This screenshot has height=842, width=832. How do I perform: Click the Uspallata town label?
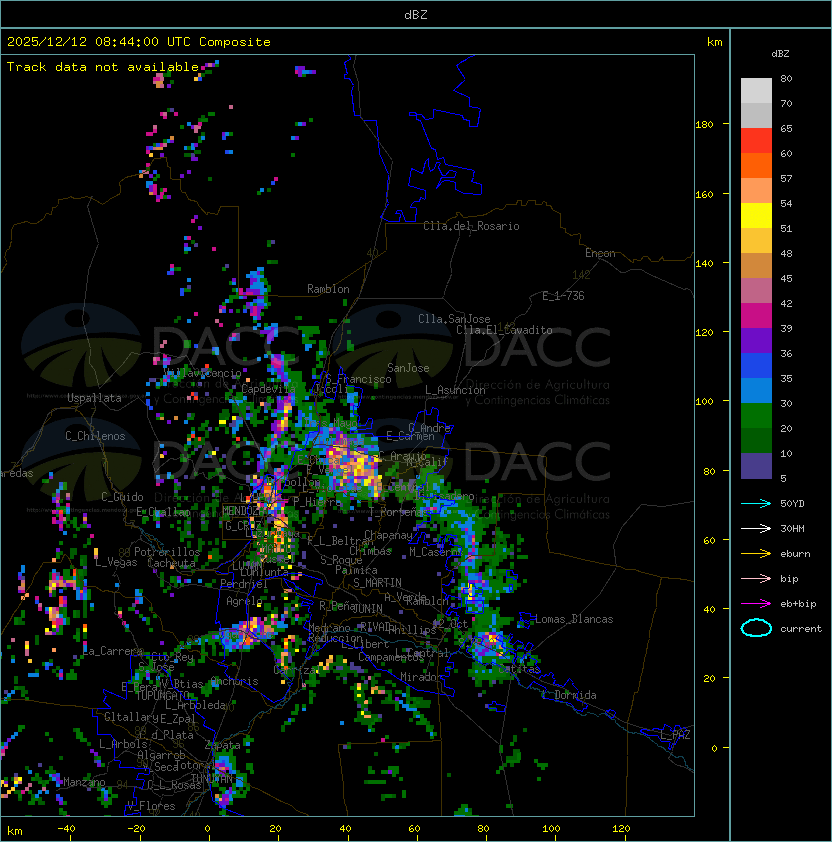click(x=94, y=398)
